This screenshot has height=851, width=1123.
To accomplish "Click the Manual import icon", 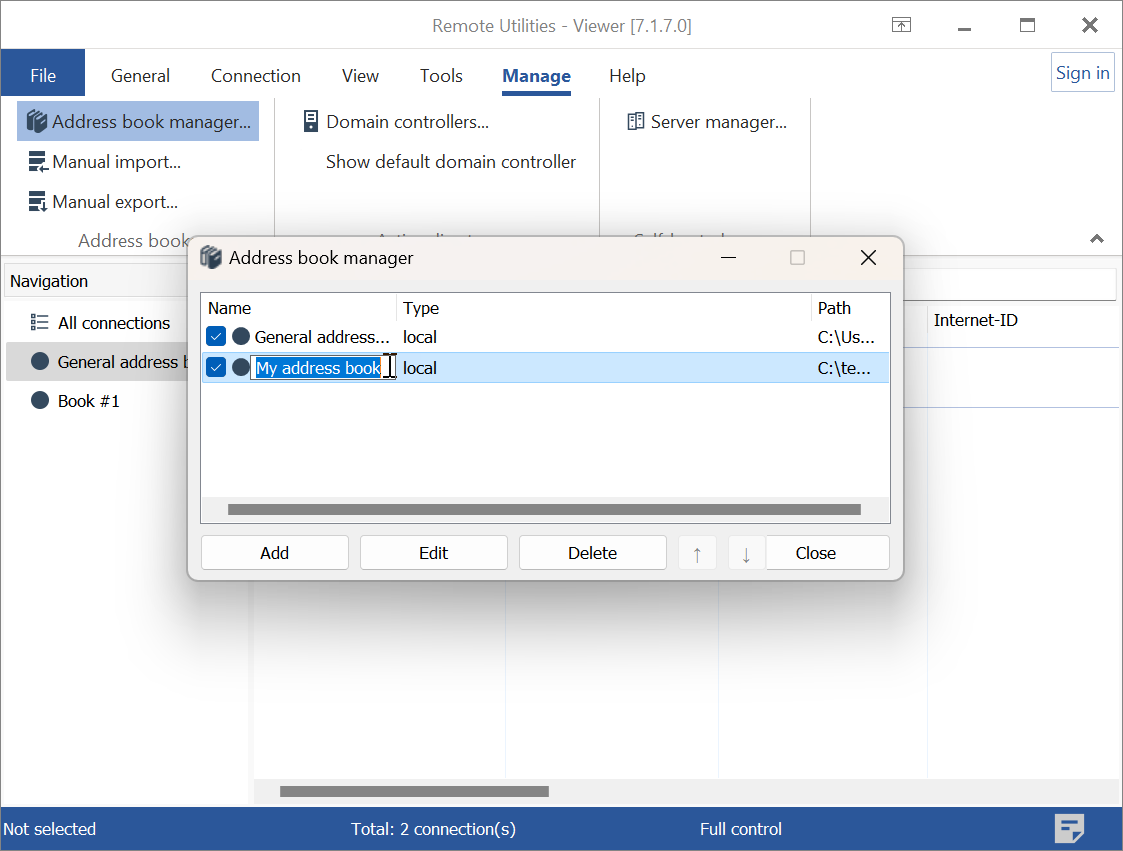I will tap(38, 162).
